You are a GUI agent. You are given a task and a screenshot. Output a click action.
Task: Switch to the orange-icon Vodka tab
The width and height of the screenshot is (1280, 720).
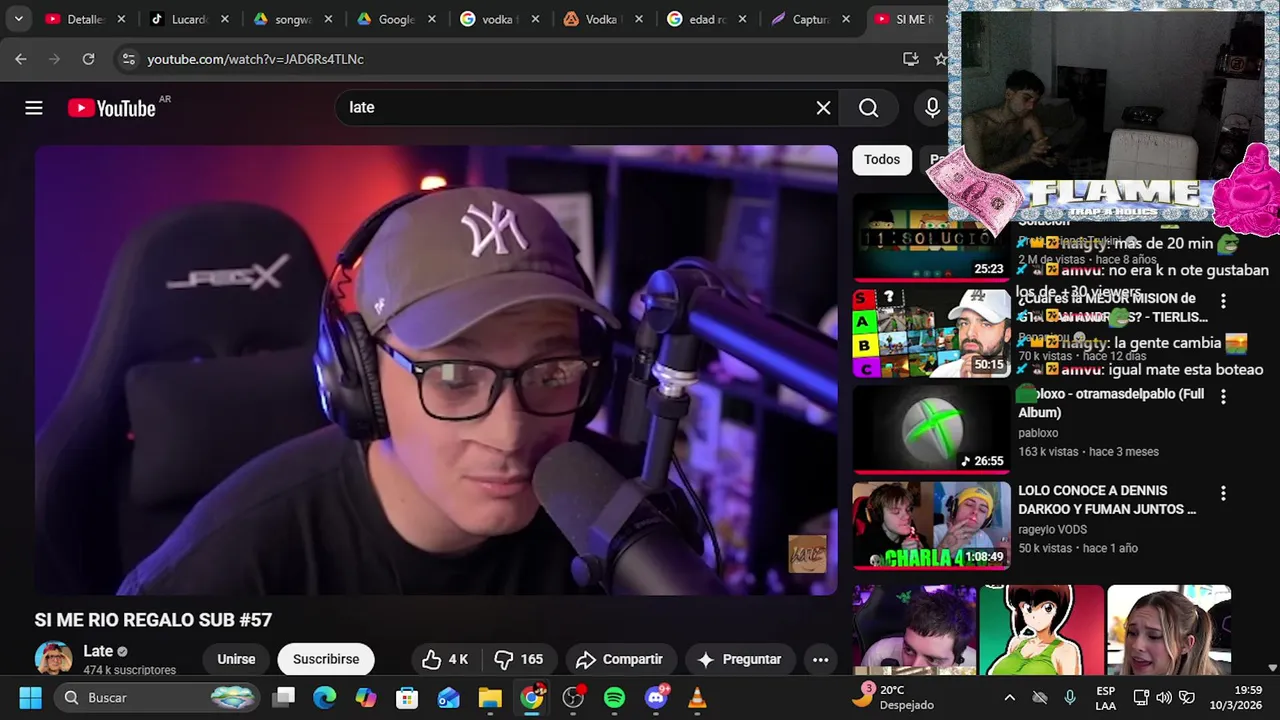601,19
